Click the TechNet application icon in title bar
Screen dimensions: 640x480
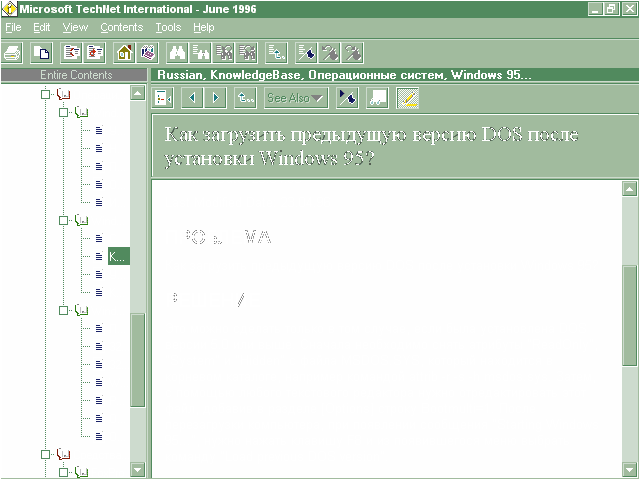click(x=9, y=9)
